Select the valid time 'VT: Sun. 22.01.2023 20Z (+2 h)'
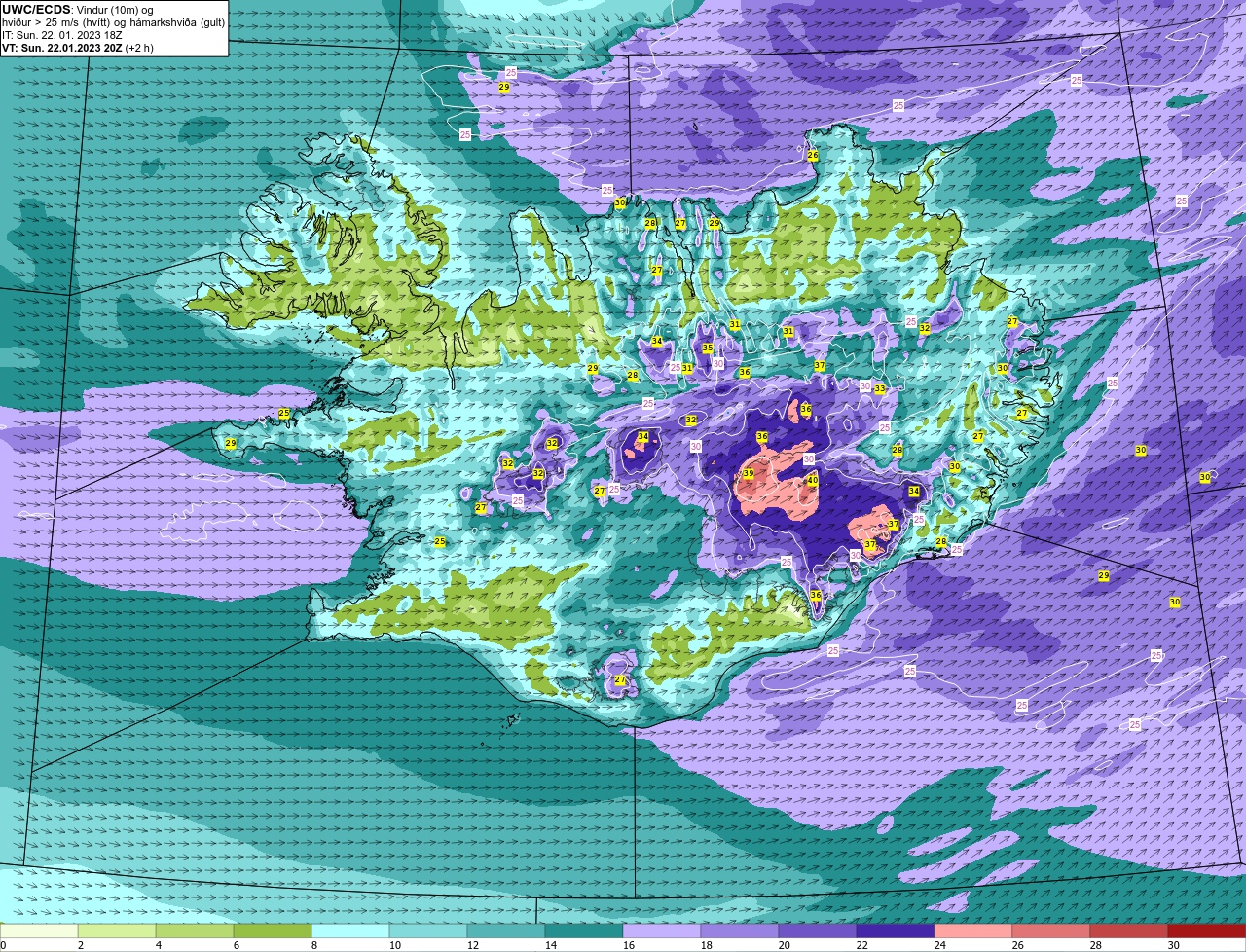 [x=78, y=48]
